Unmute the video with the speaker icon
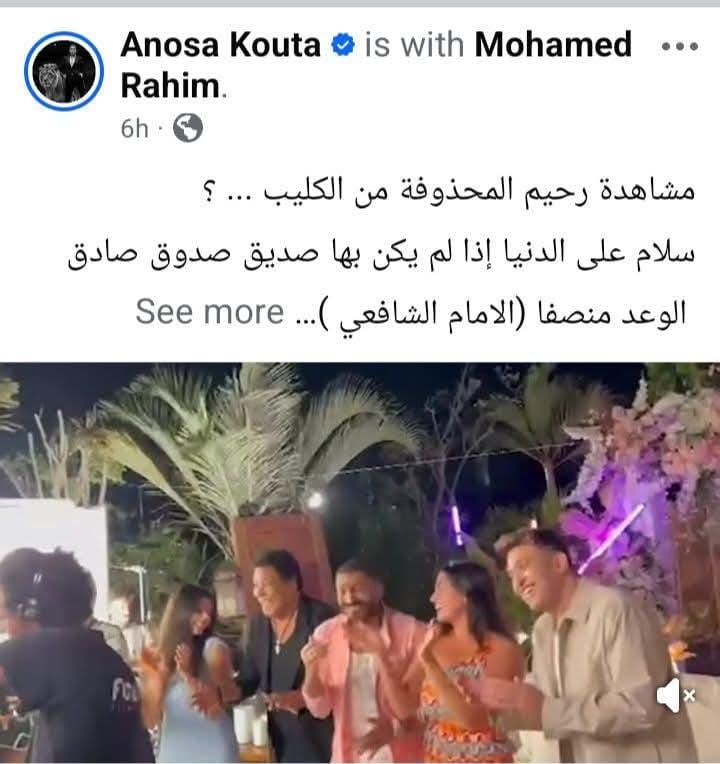This screenshot has height=764, width=720. click(x=676, y=695)
